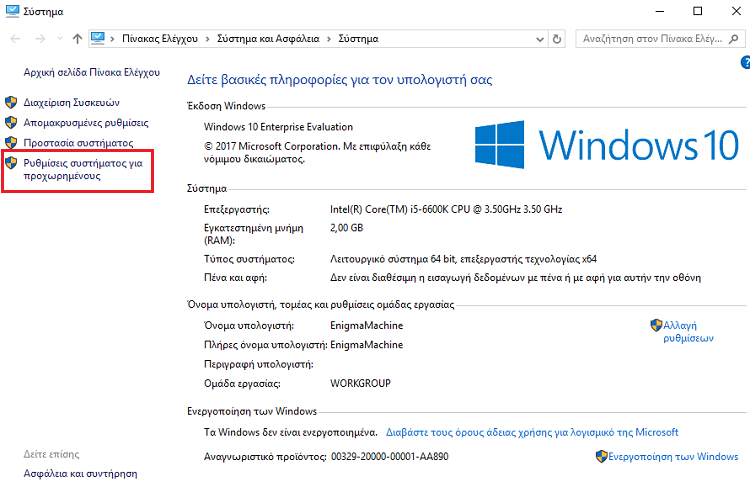The image size is (750, 487).
Task: Focus the Control Panel search field
Action: coord(660,39)
